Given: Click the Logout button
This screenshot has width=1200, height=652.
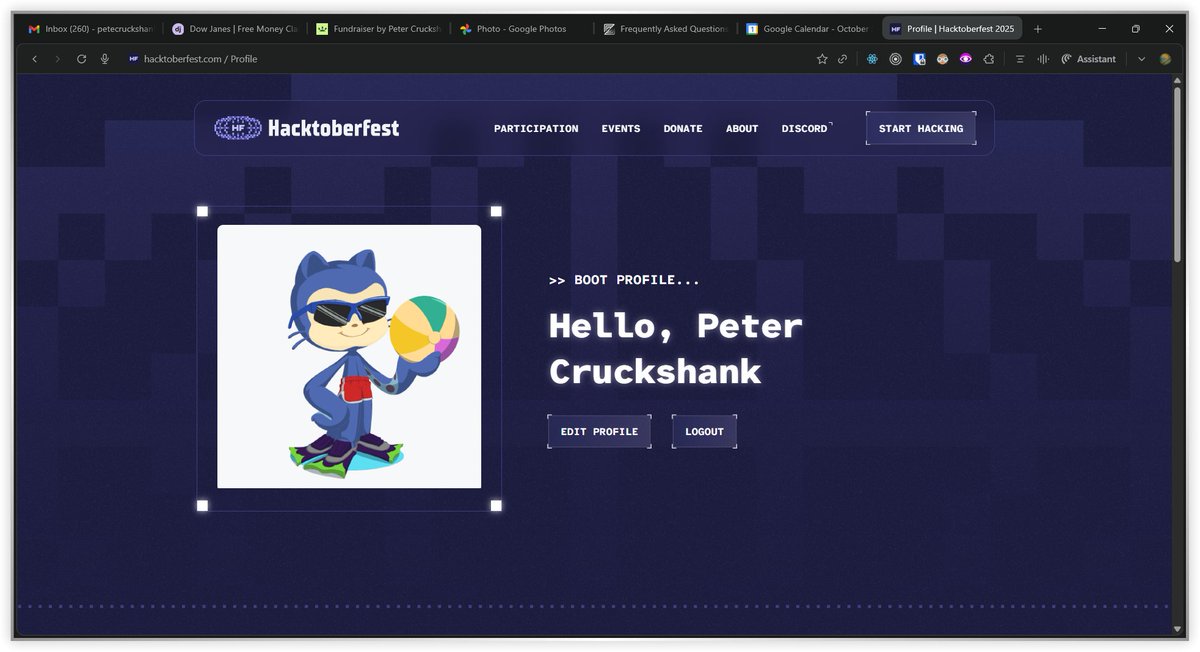Looking at the screenshot, I should coord(704,431).
